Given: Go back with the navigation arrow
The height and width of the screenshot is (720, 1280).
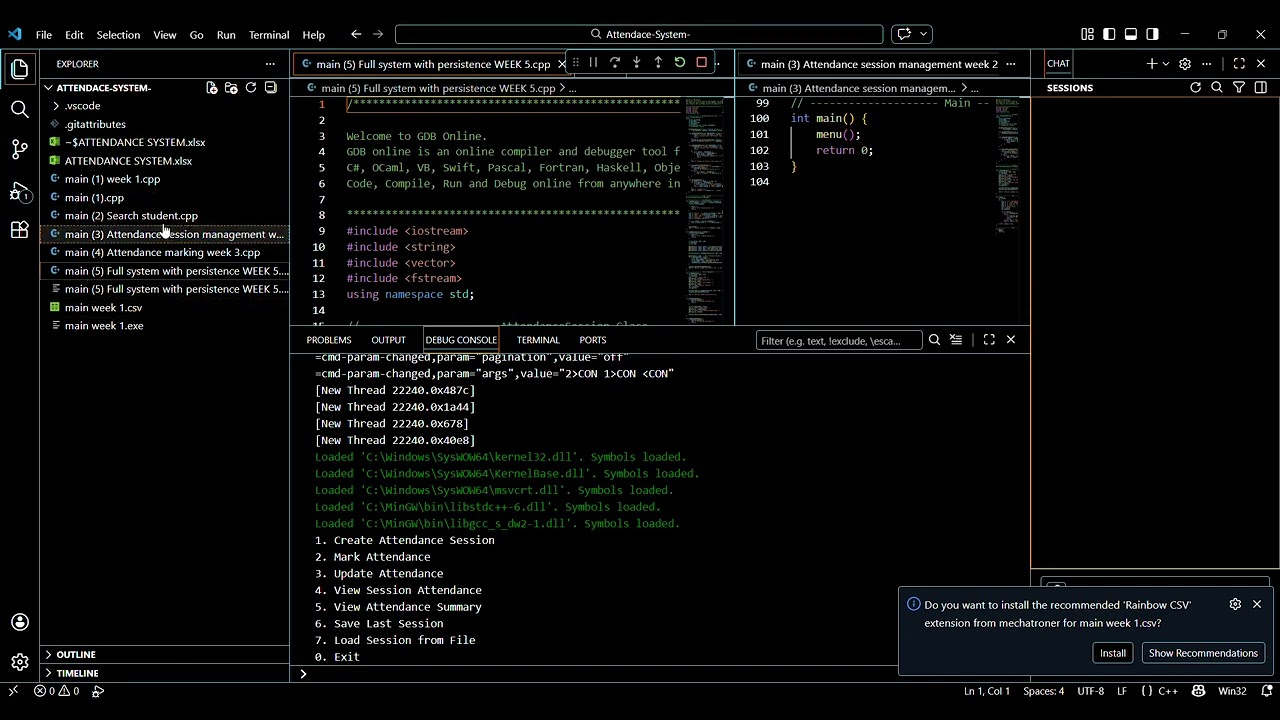Looking at the screenshot, I should coord(356,34).
